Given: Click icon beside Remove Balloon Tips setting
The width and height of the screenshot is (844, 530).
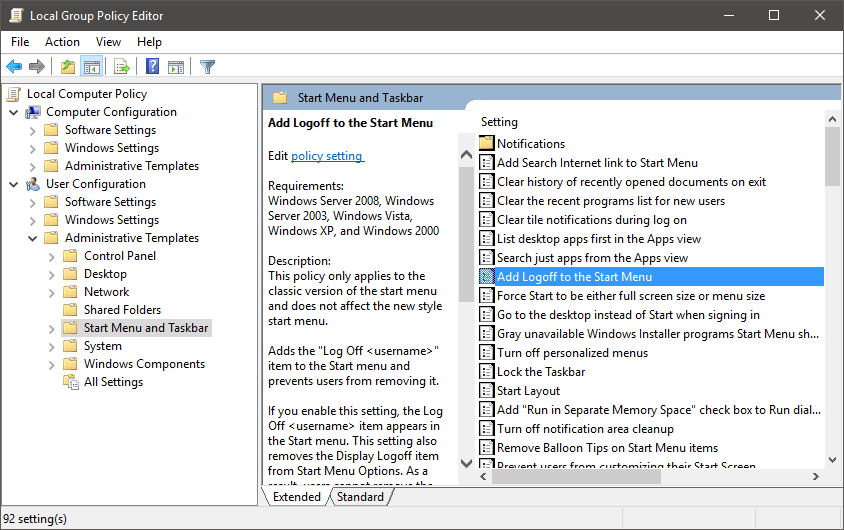Looking at the screenshot, I should 487,448.
